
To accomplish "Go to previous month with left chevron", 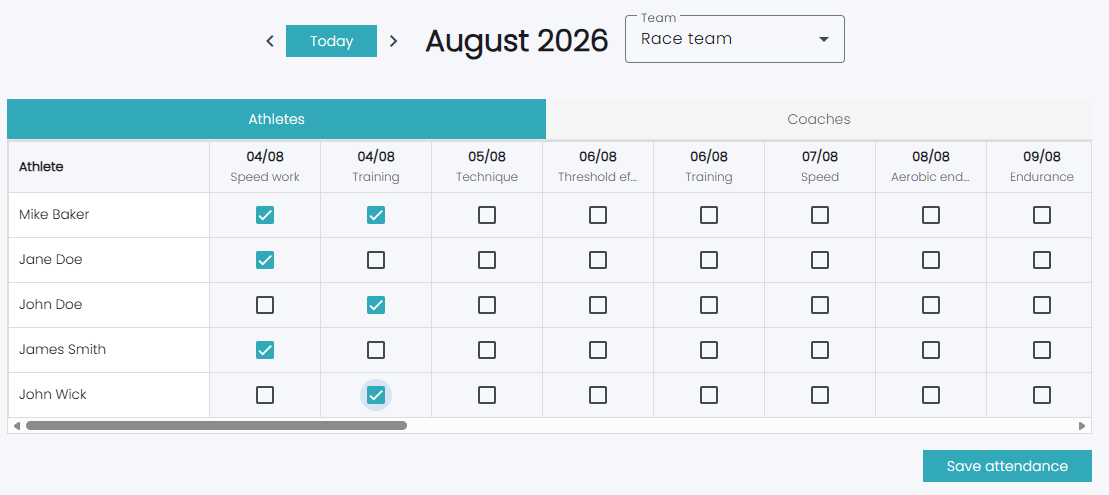I will (x=269, y=41).
